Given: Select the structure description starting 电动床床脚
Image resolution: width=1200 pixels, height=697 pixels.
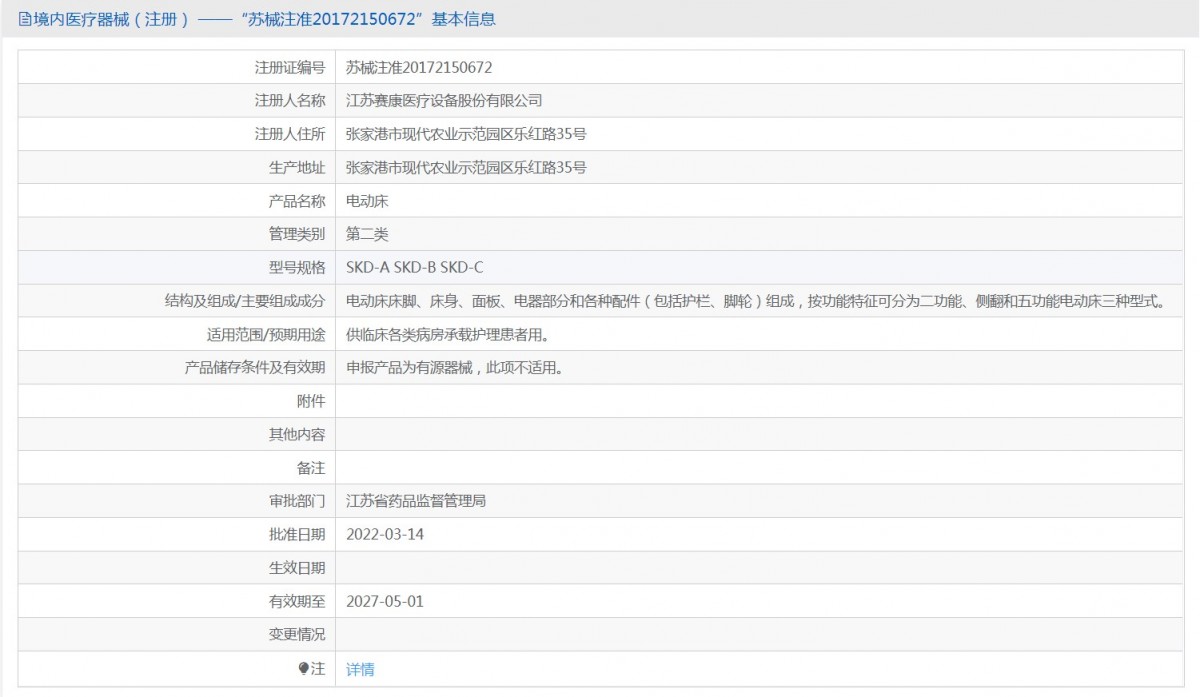Looking at the screenshot, I should click(x=755, y=301).
